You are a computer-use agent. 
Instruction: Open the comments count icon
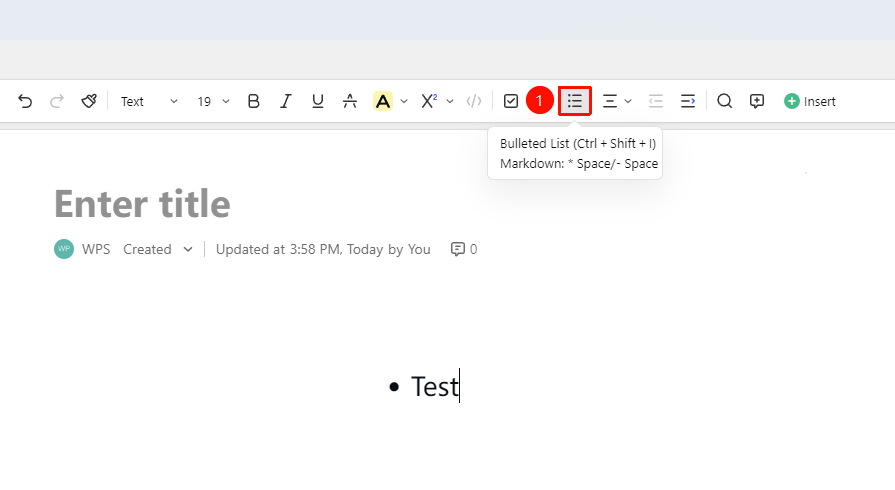click(457, 249)
